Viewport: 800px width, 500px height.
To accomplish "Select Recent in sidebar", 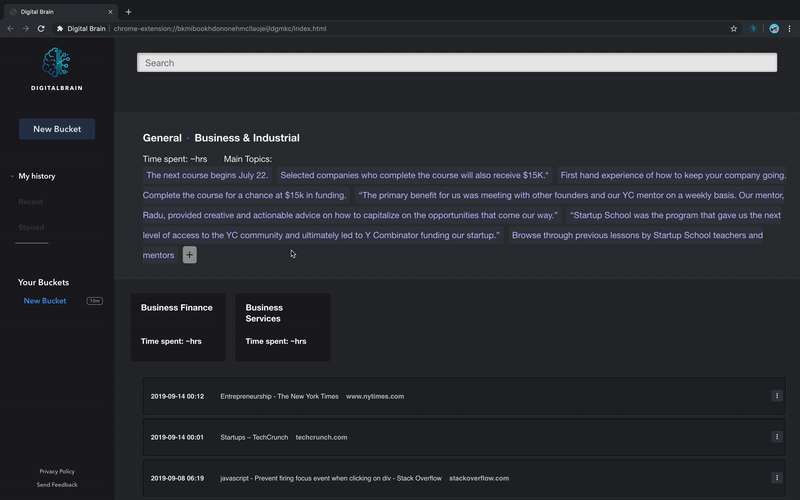I will [x=31, y=202].
